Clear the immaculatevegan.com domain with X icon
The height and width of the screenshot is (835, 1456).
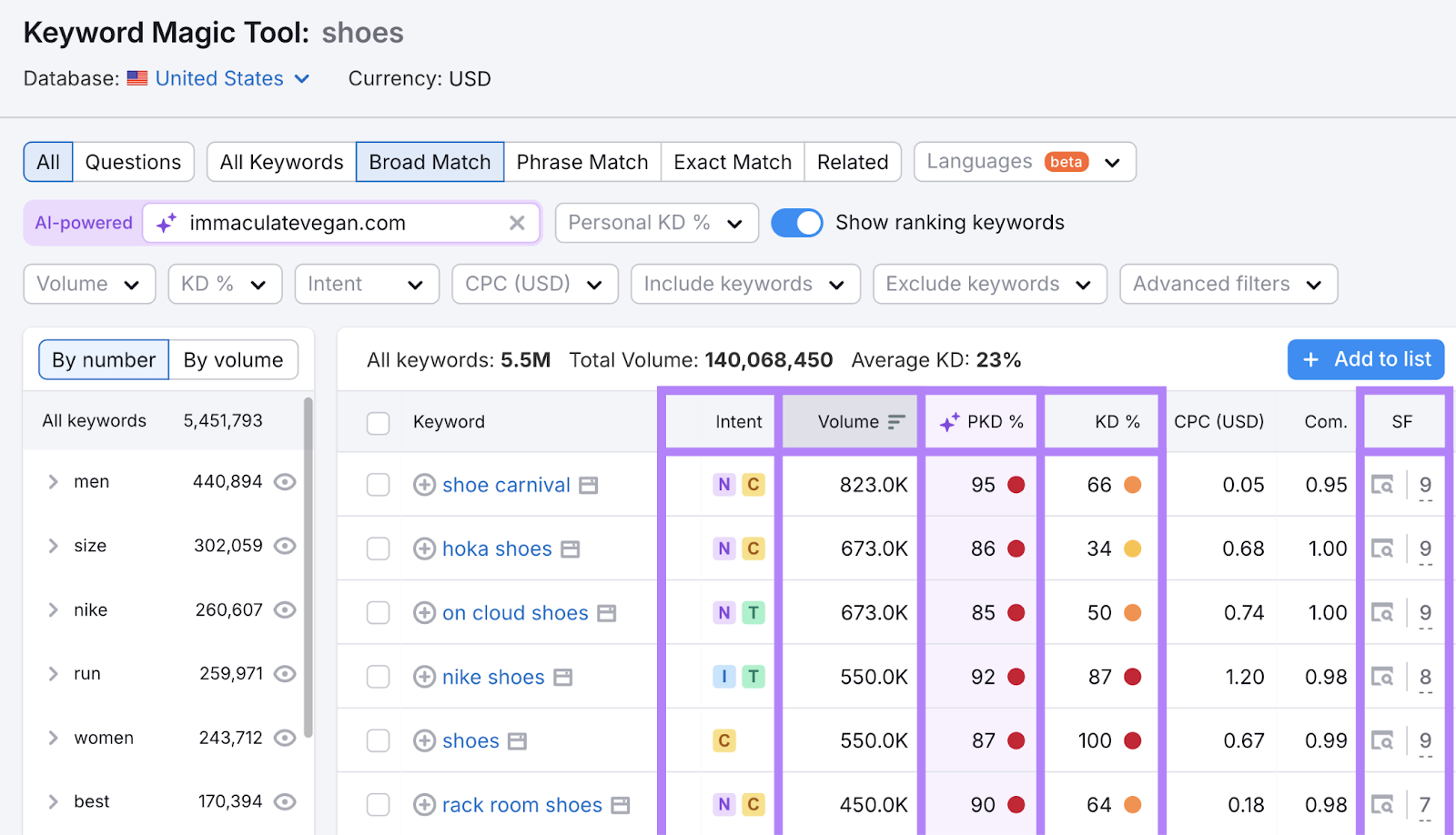tap(517, 223)
